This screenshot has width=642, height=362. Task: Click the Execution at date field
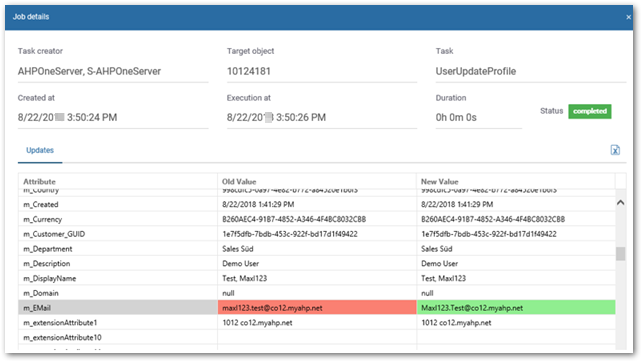322,118
